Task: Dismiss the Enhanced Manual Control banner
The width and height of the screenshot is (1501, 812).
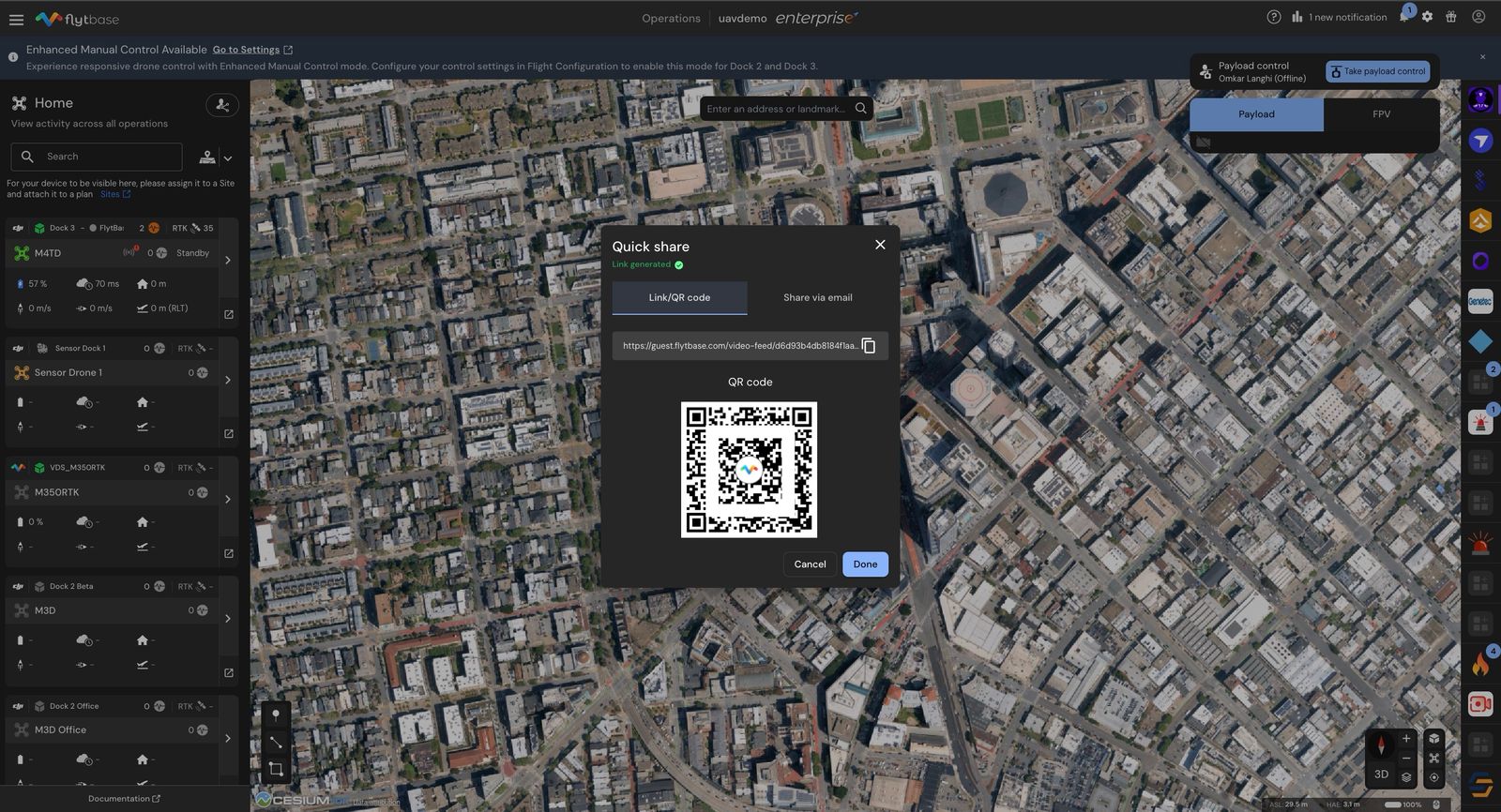Action: tap(1482, 57)
